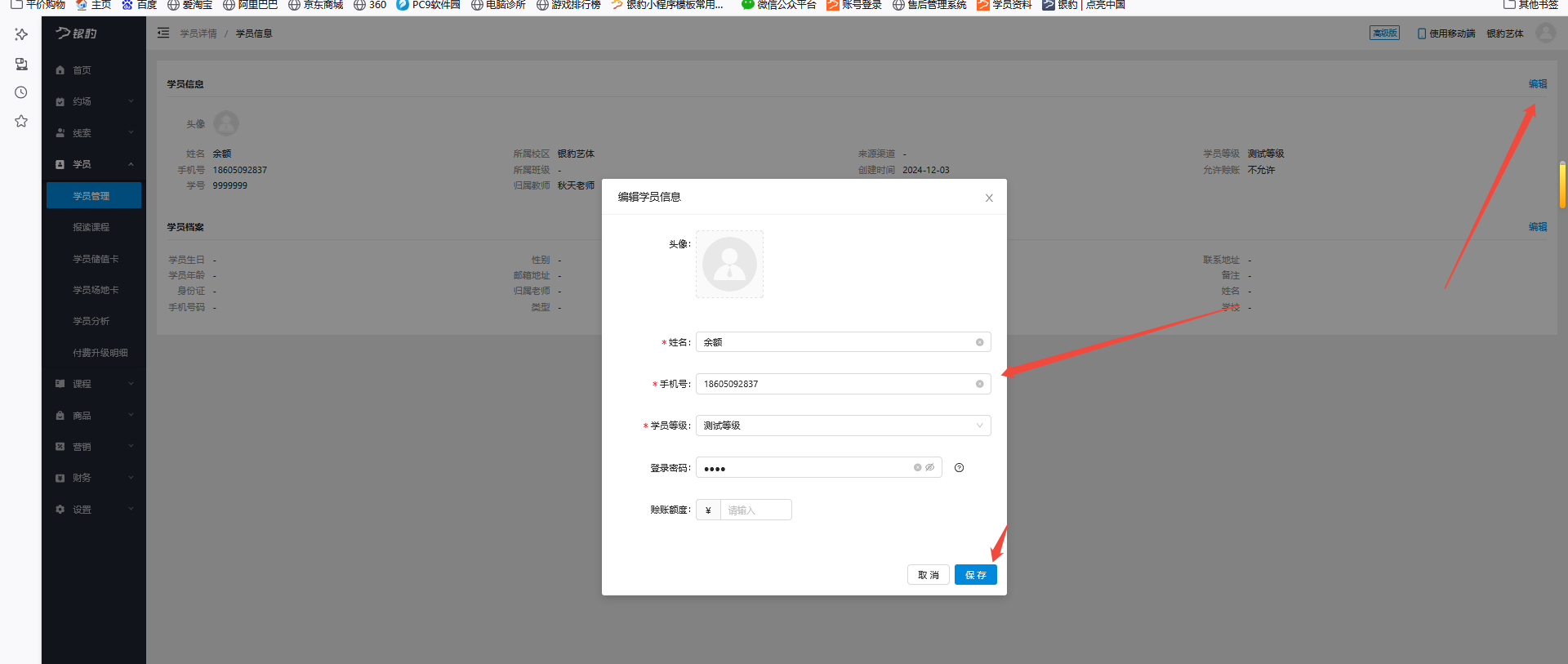Collapse the sidebar with the menu fold icon
Image resolution: width=1568 pixels, height=664 pixels.
pos(163,33)
